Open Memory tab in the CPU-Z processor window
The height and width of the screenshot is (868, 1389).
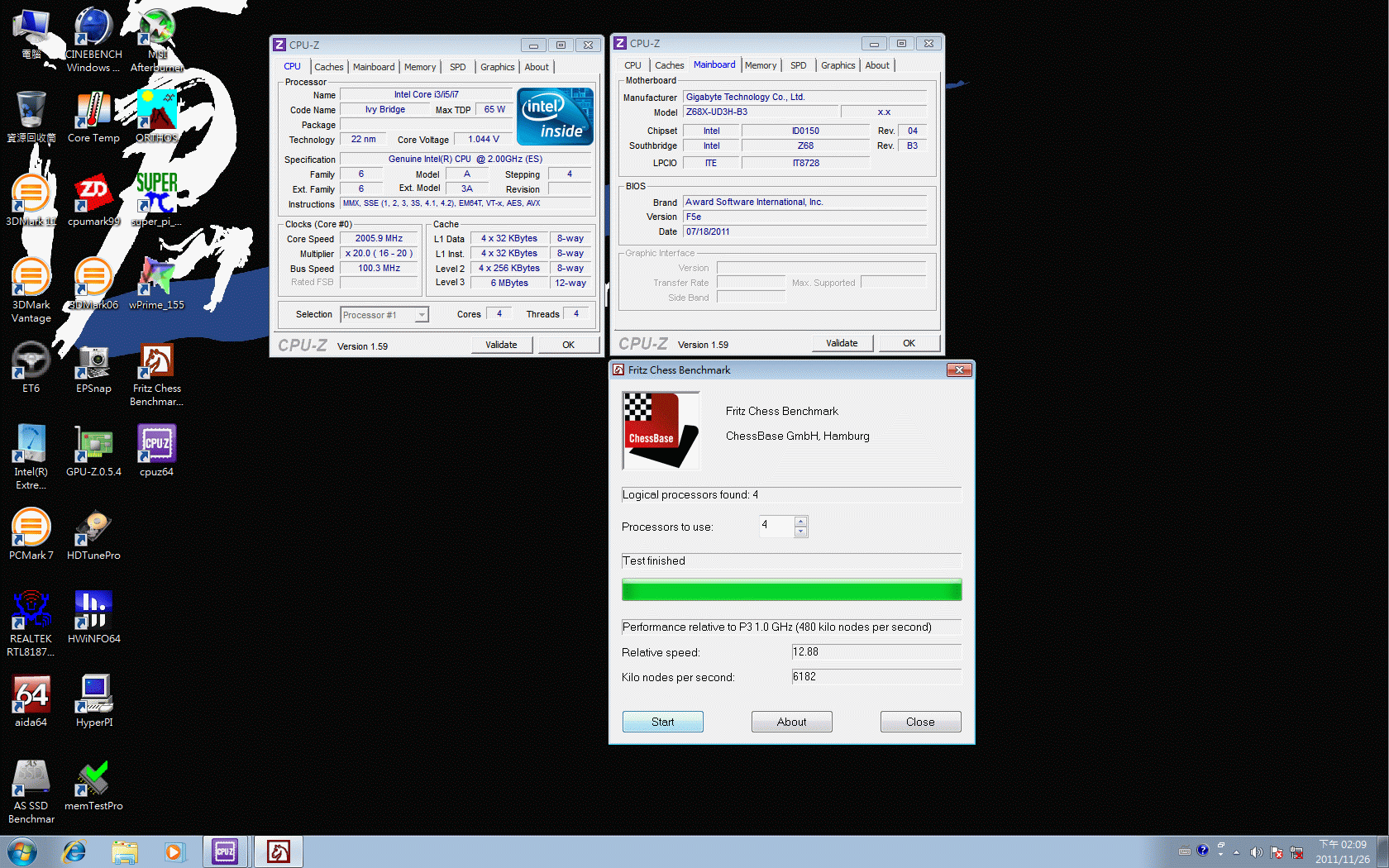click(x=420, y=67)
